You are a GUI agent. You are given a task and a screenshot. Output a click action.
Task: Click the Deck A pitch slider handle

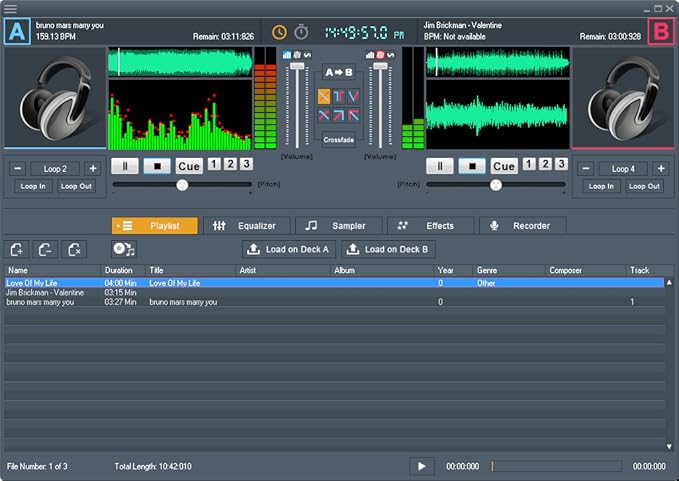pyautogui.click(x=182, y=185)
